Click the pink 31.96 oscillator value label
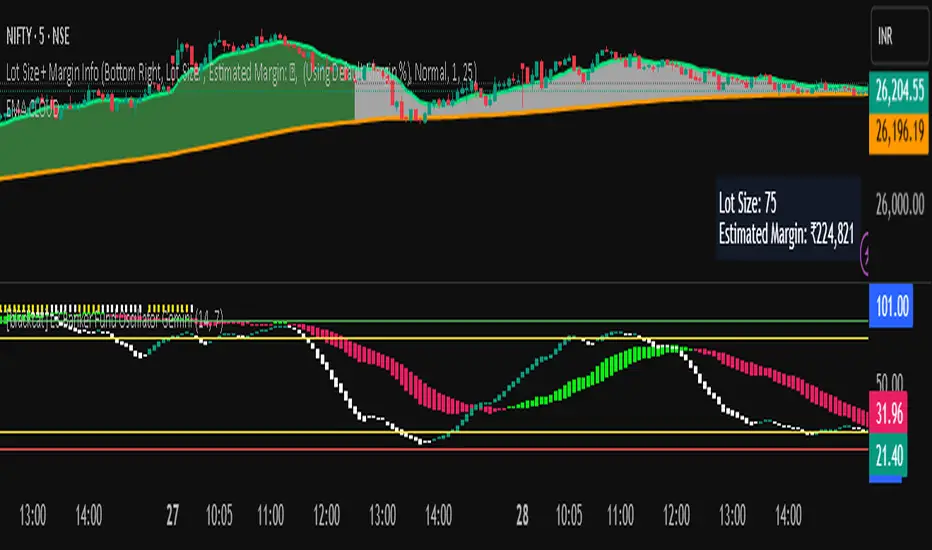Viewport: 932px width, 550px height. pyautogui.click(x=889, y=412)
